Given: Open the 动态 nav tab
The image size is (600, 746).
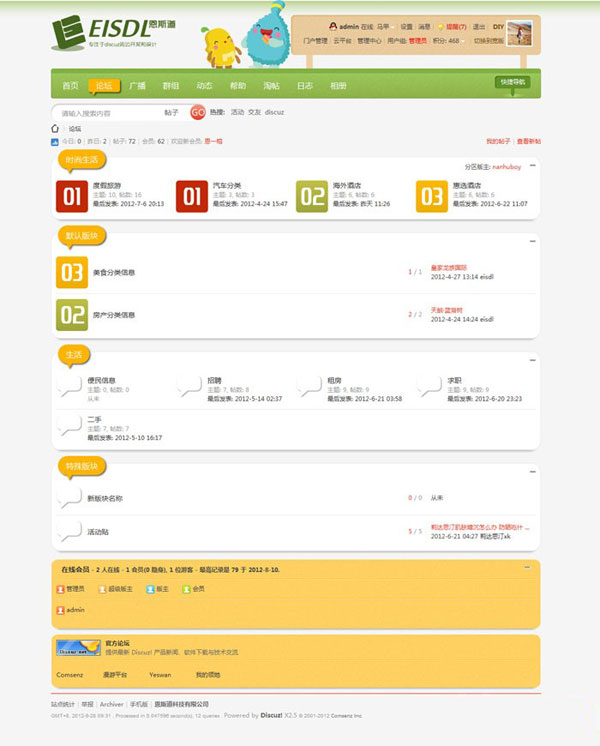Looking at the screenshot, I should click(204, 86).
